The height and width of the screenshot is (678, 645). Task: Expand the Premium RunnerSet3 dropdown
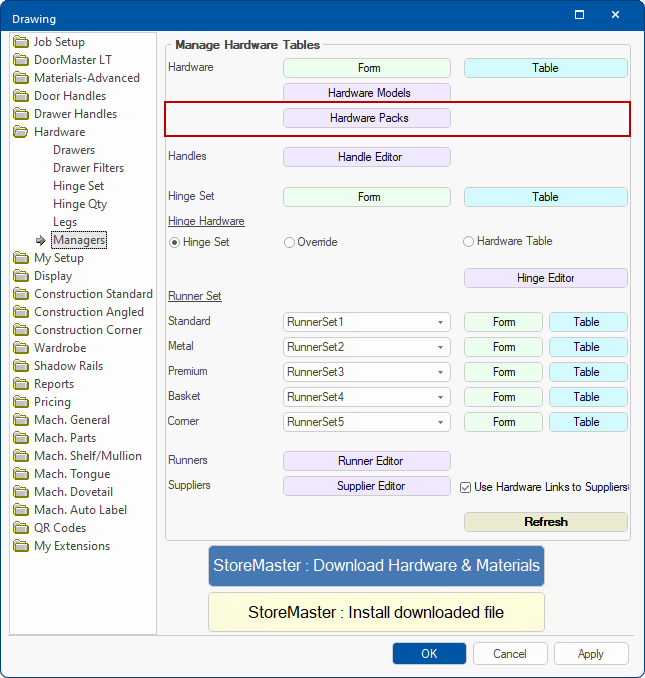coord(440,372)
